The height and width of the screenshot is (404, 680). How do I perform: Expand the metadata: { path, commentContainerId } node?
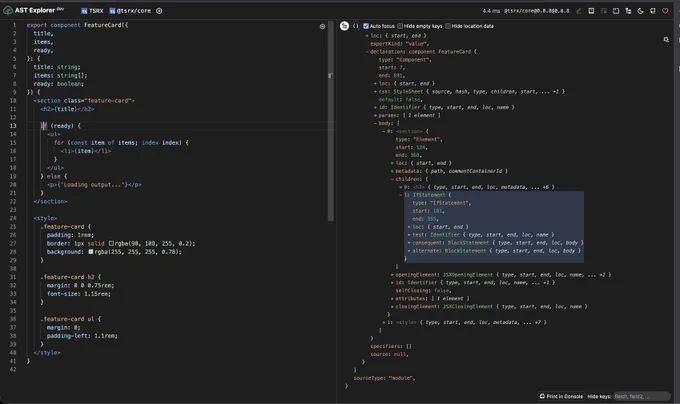click(x=392, y=171)
